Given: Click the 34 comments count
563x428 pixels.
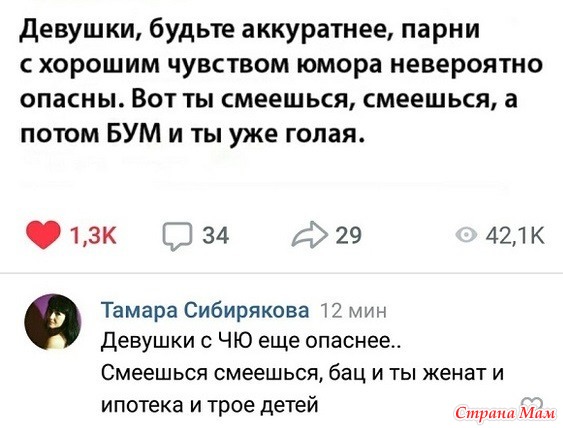Looking at the screenshot, I should (215, 236).
